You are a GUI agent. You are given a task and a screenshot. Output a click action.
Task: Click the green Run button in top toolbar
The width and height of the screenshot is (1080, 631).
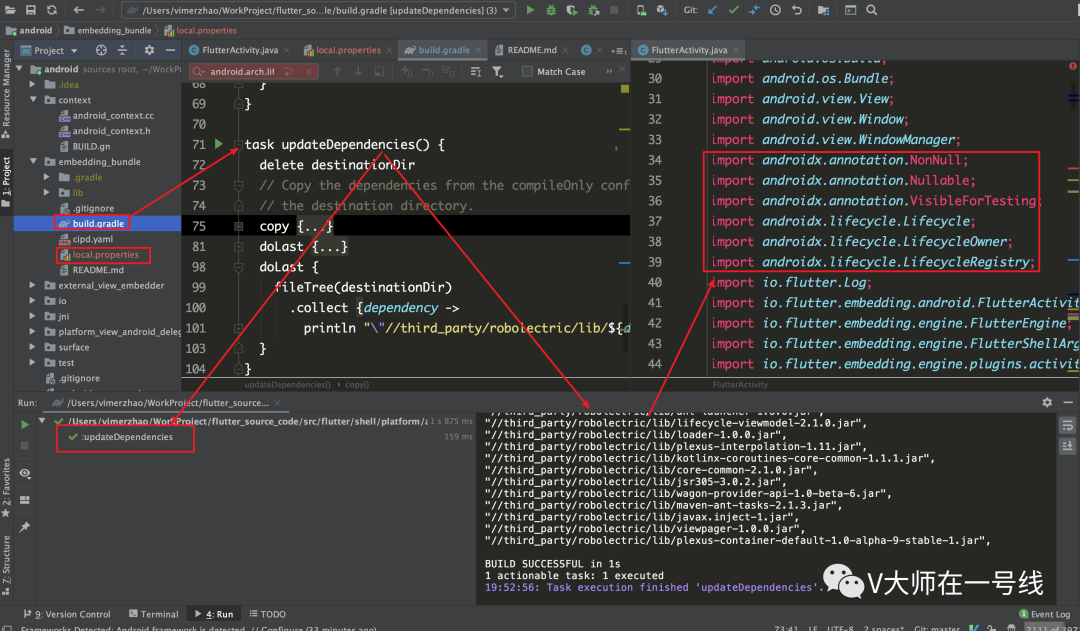click(x=530, y=10)
